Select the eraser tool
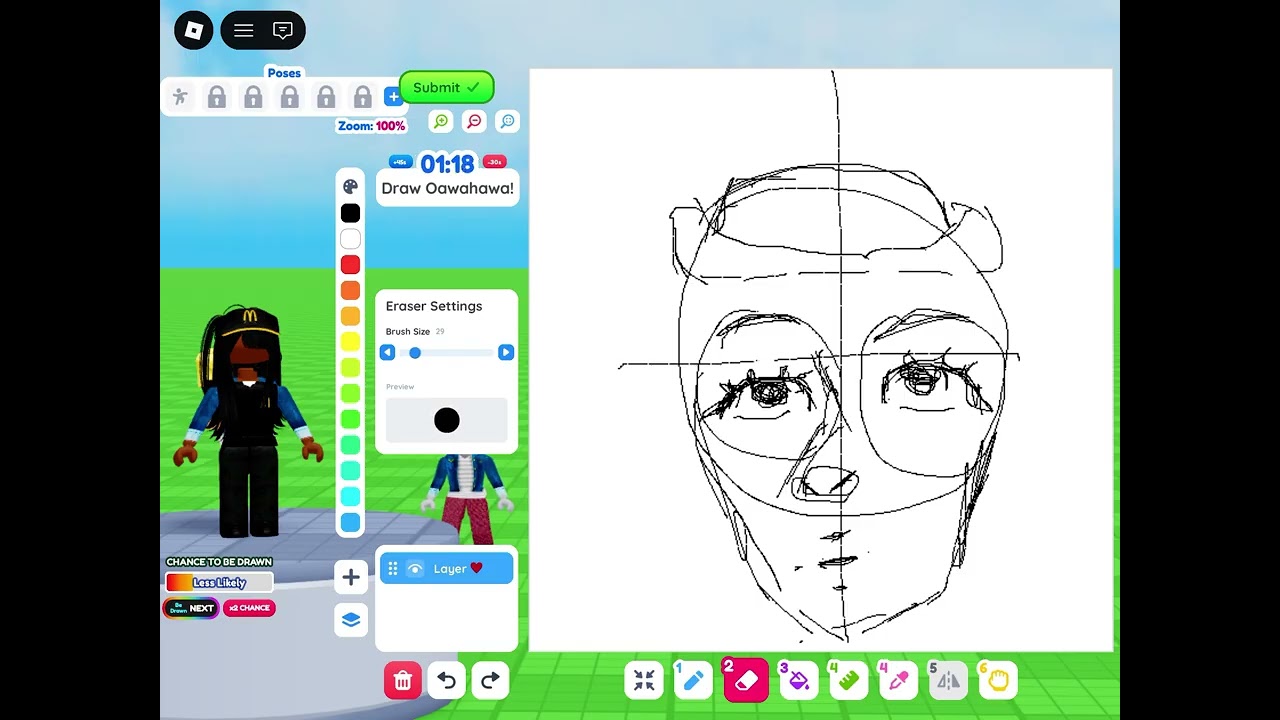The width and height of the screenshot is (1280, 720). [x=746, y=681]
